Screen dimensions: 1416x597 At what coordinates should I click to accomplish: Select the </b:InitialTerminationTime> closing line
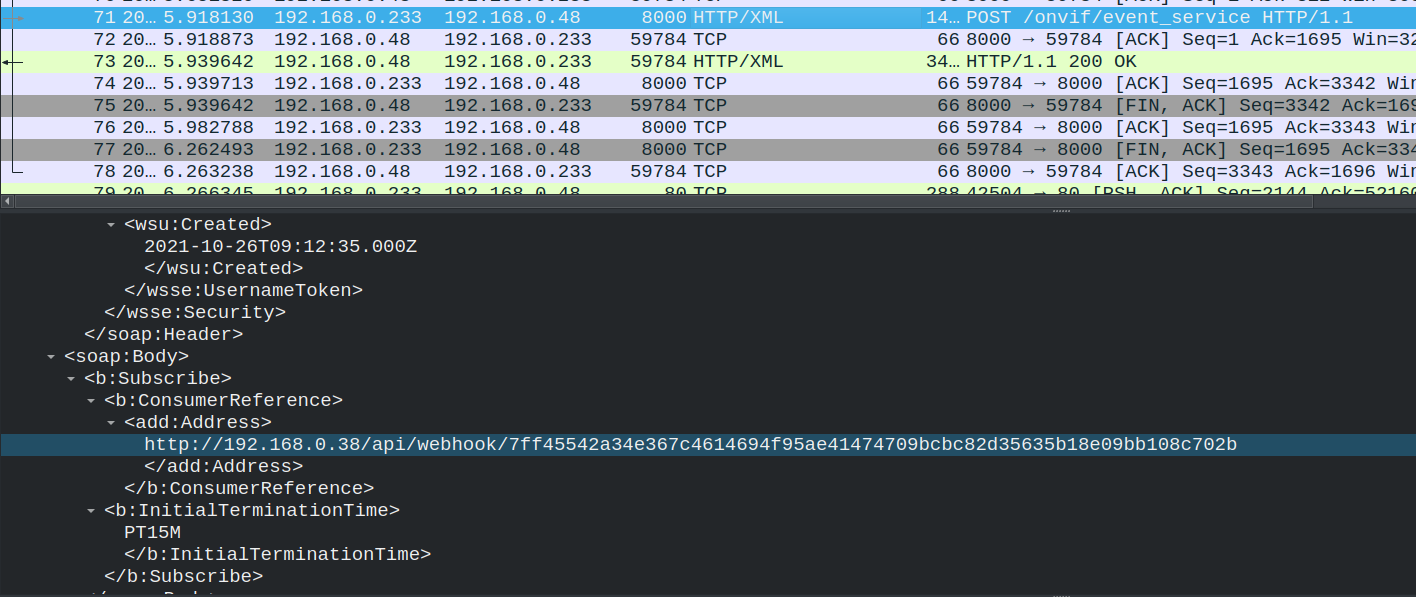[x=277, y=555]
